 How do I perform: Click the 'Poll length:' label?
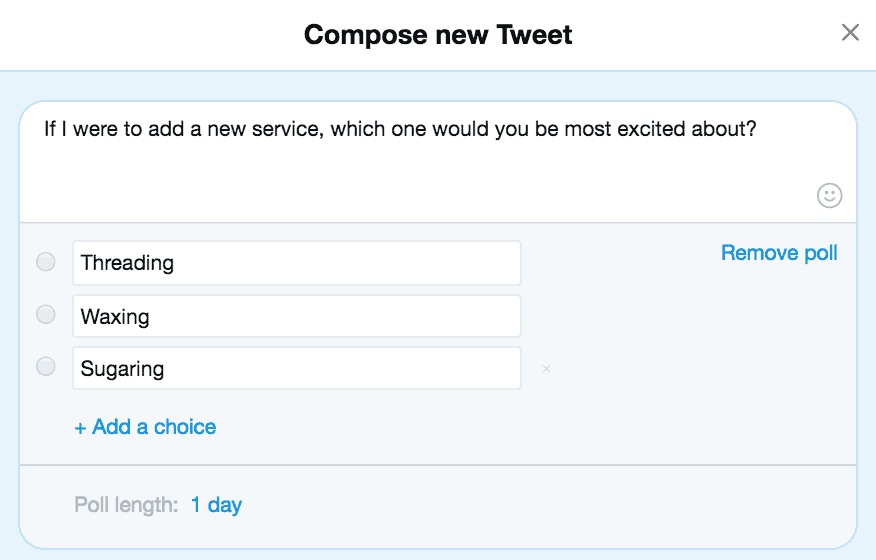pos(126,505)
